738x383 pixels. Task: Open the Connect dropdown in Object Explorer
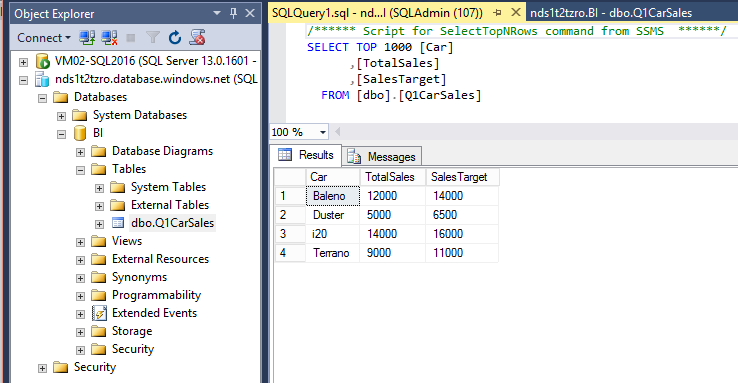point(44,38)
